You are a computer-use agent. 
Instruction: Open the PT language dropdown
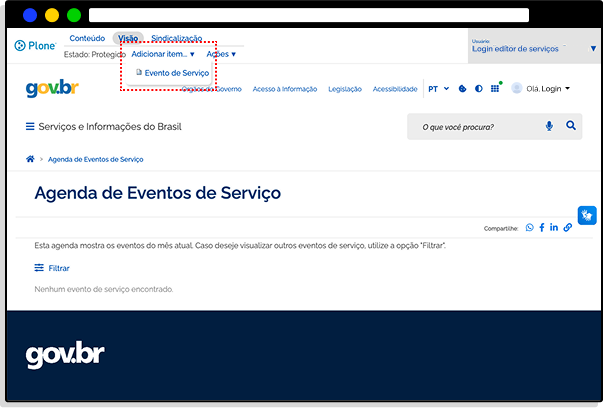point(438,89)
